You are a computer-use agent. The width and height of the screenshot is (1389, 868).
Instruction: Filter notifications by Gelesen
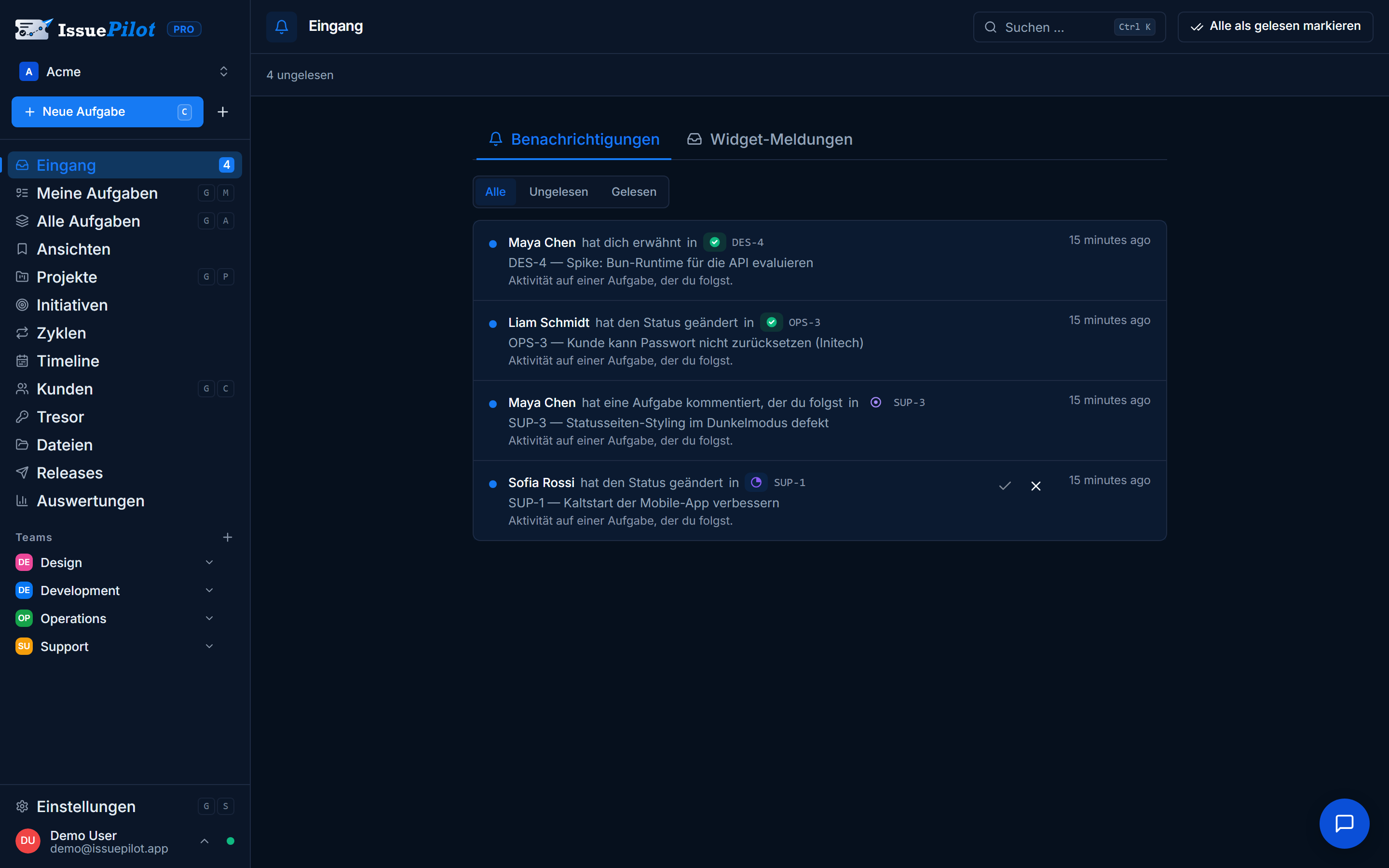pos(633,192)
